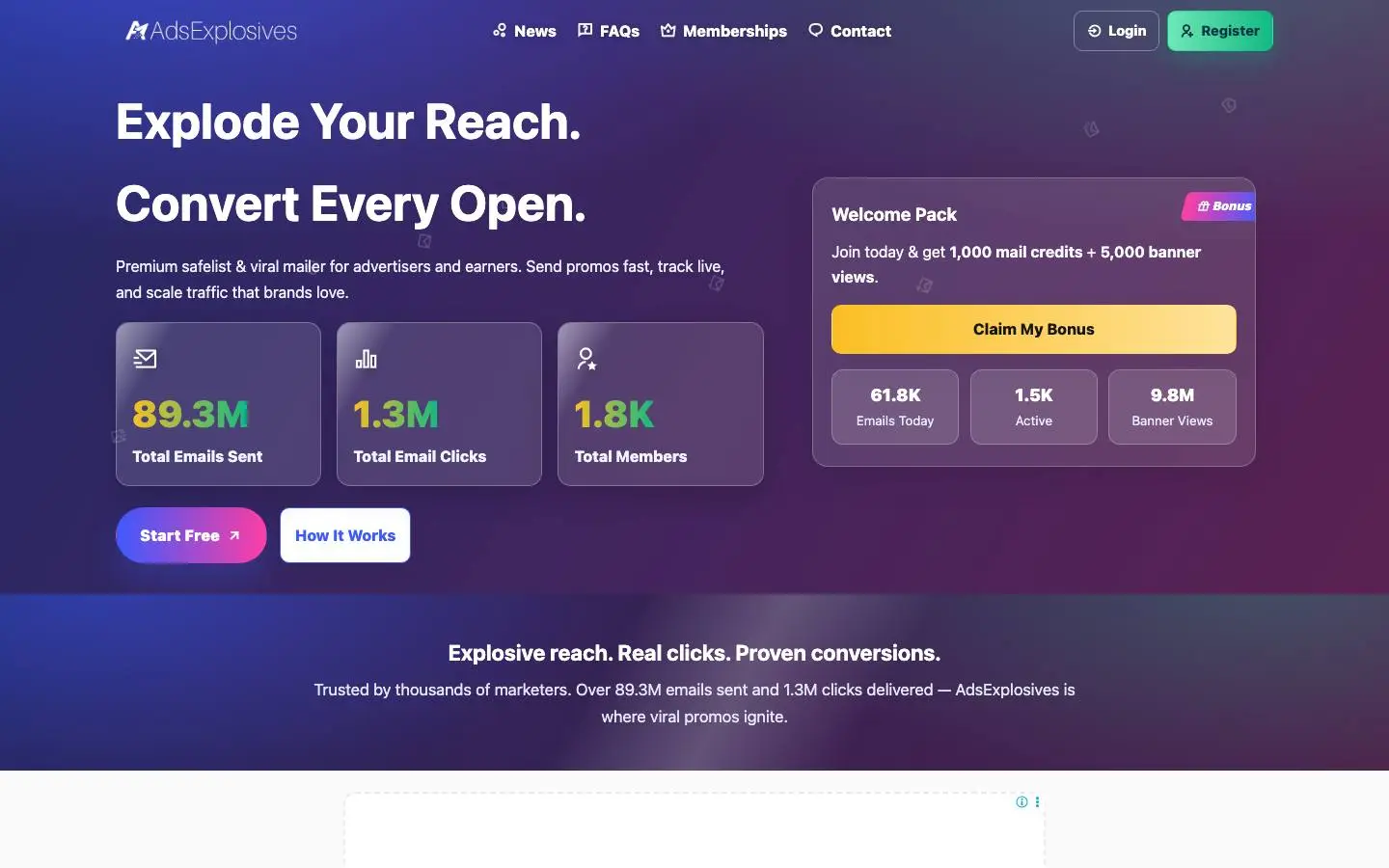The image size is (1389, 868).
Task: Click the 'Trusted by thousands of marketers' paragraph
Action: click(x=694, y=703)
